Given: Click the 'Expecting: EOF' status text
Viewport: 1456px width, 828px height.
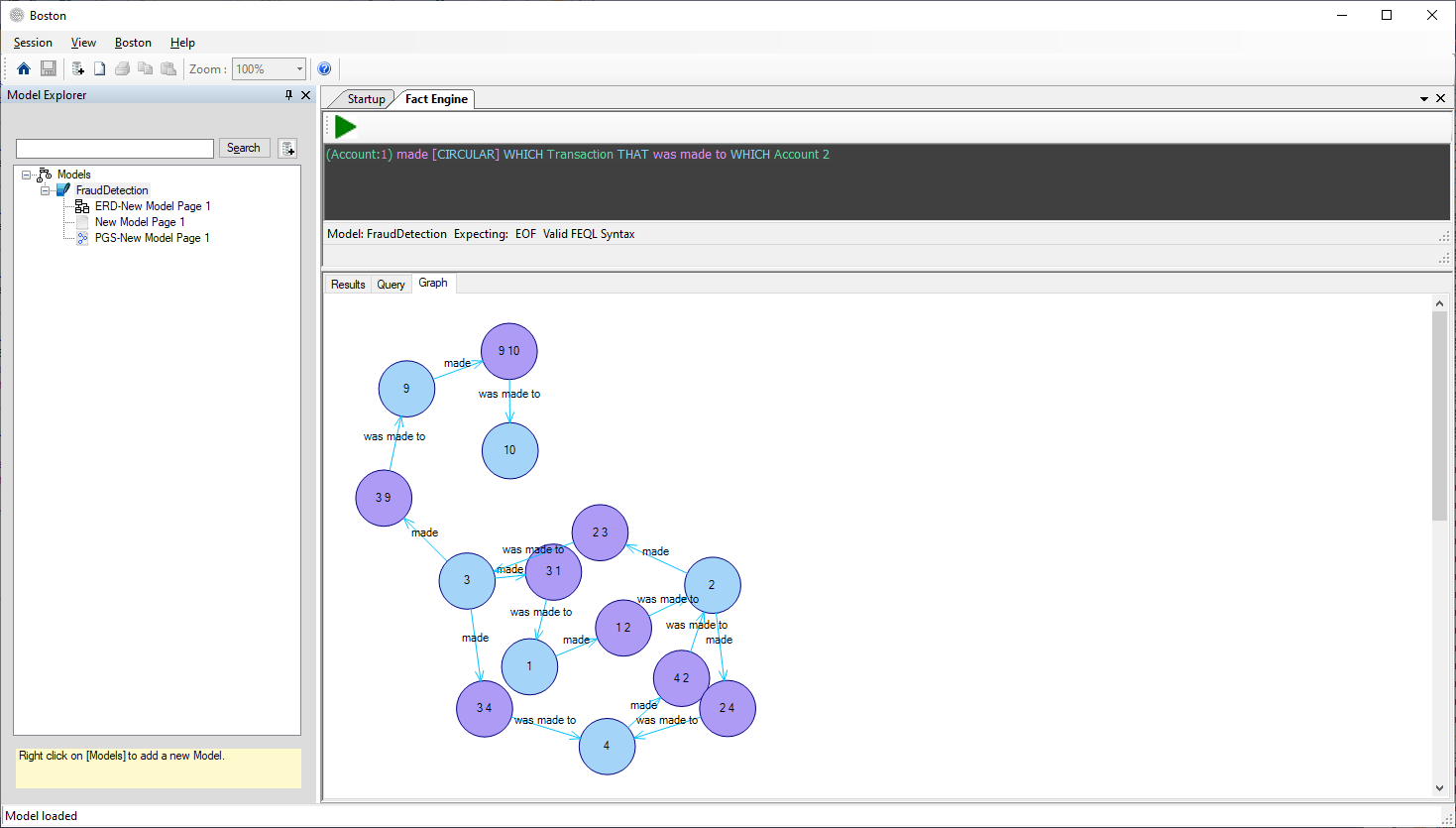Looking at the screenshot, I should (495, 234).
